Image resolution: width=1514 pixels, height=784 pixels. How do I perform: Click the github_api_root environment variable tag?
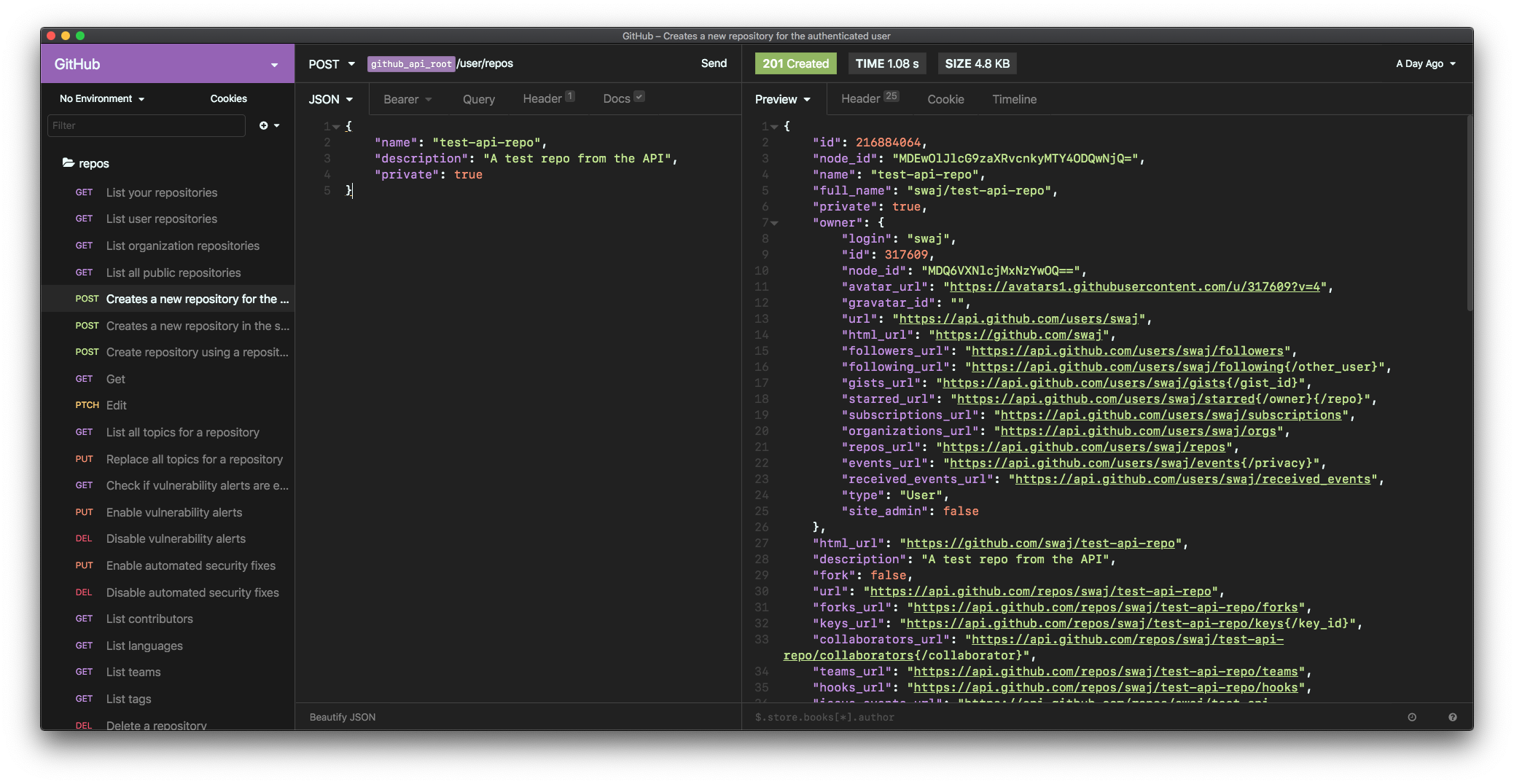(x=411, y=64)
